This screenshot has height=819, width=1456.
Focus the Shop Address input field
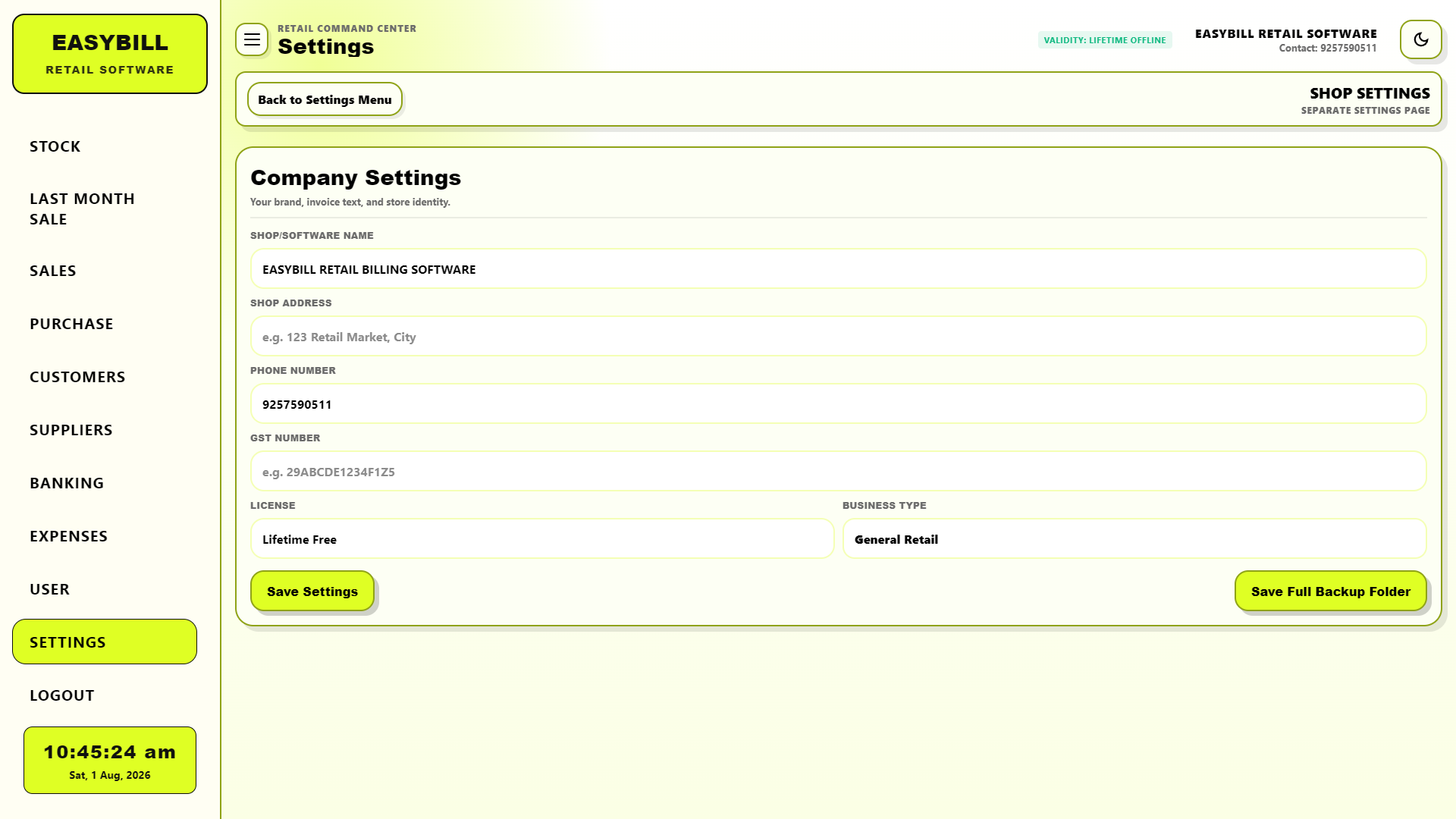(x=838, y=337)
